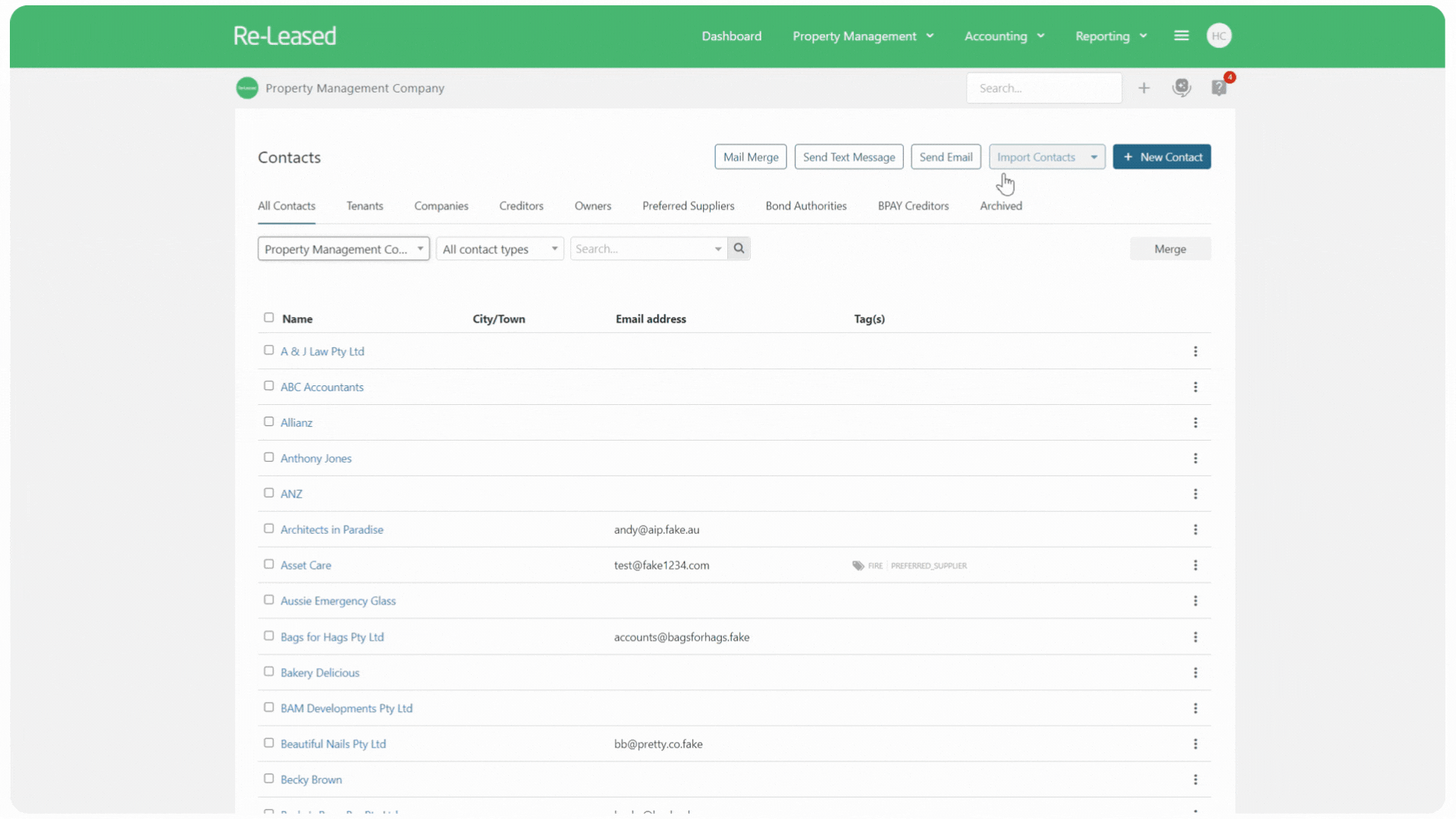Check the Asset Care checkbox
This screenshot has width=1456, height=819.
[x=268, y=564]
